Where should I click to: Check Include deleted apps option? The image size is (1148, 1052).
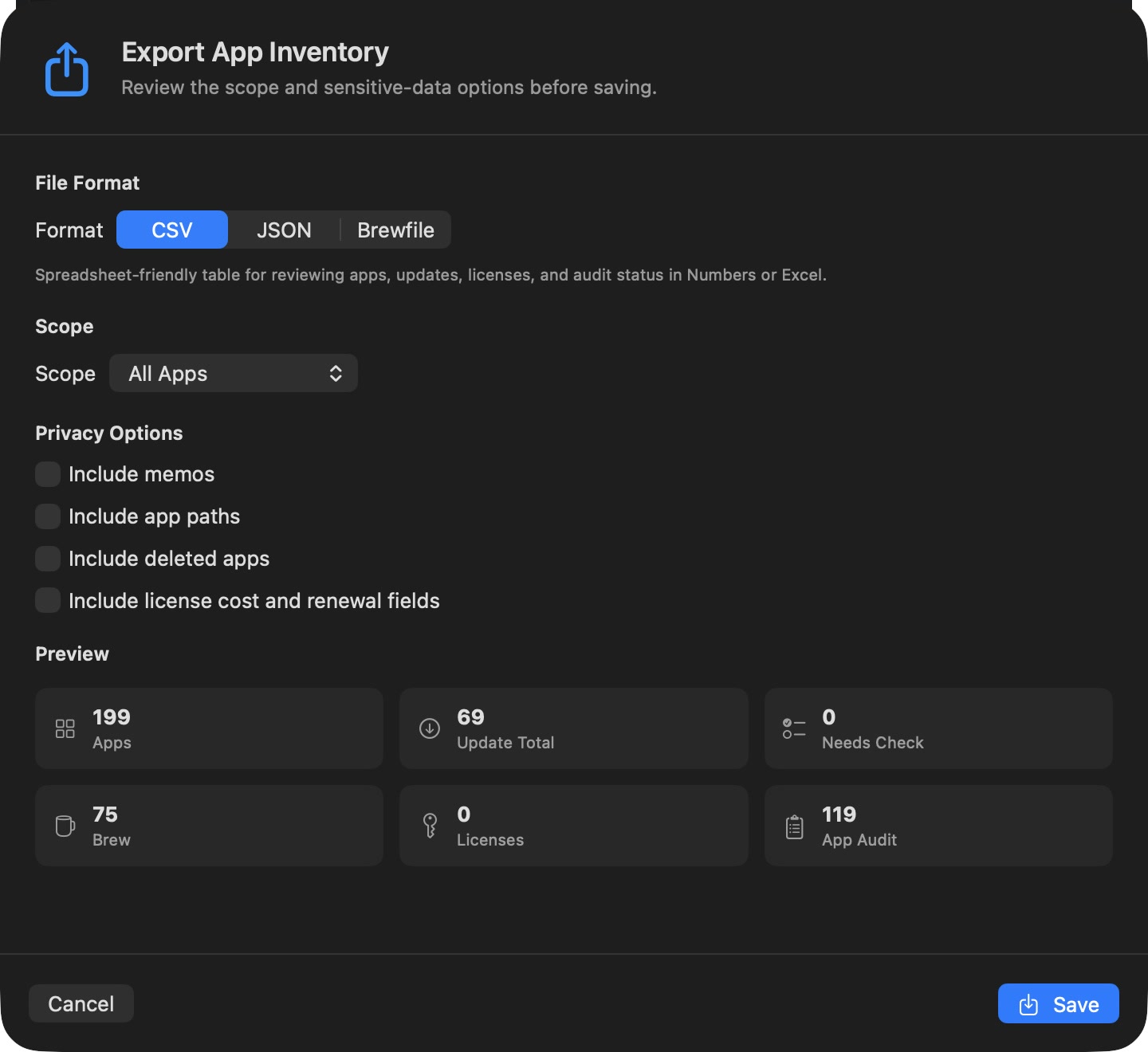point(48,559)
